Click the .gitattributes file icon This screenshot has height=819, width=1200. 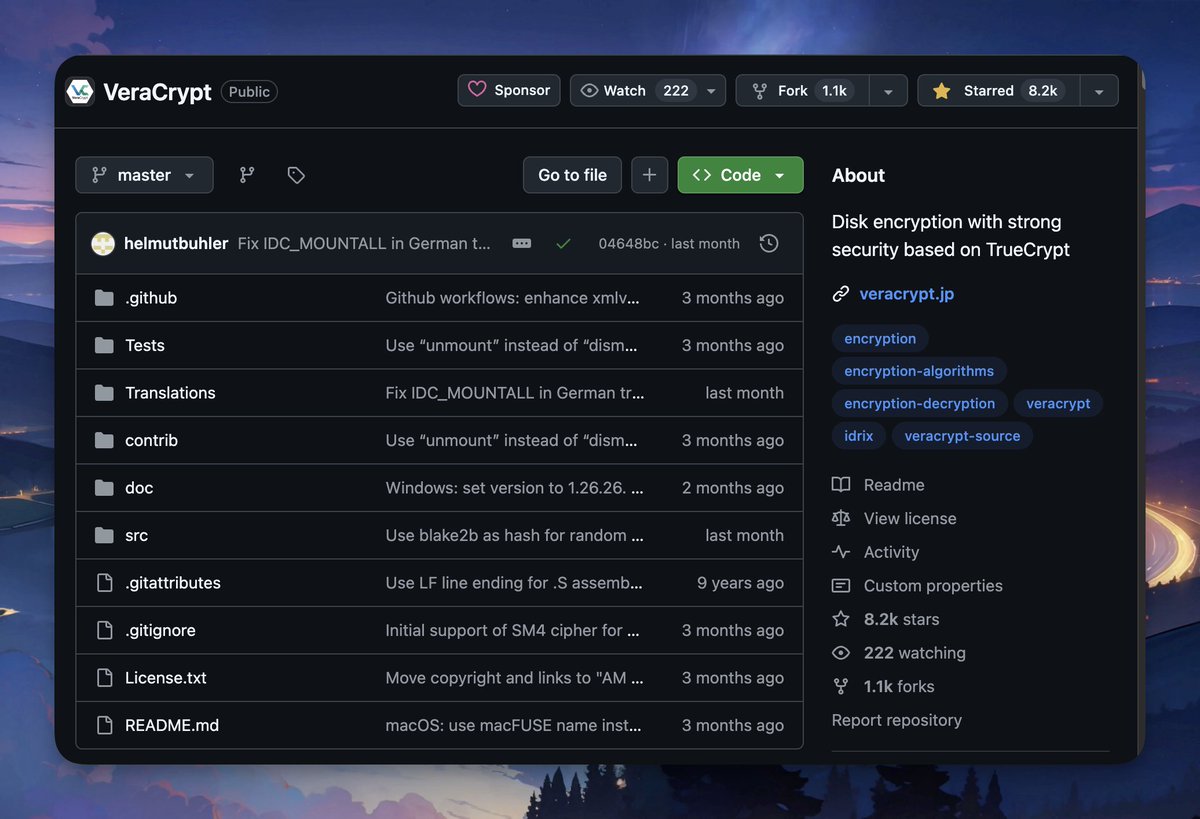[x=104, y=583]
